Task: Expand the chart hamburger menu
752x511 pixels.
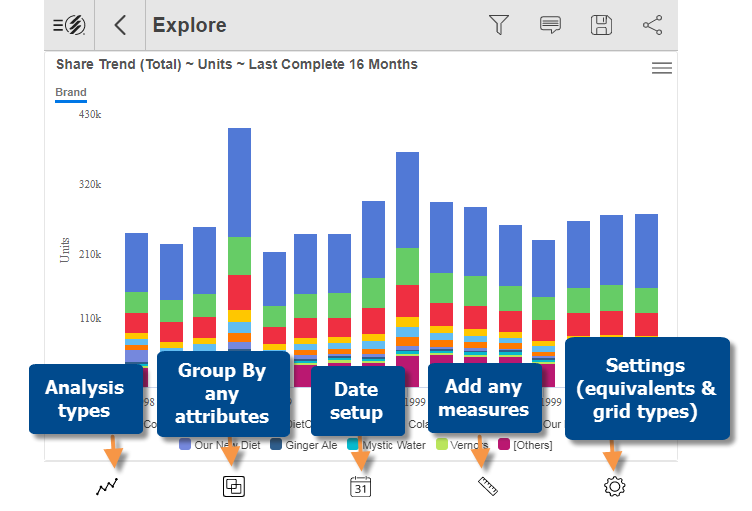Action: coord(661,68)
